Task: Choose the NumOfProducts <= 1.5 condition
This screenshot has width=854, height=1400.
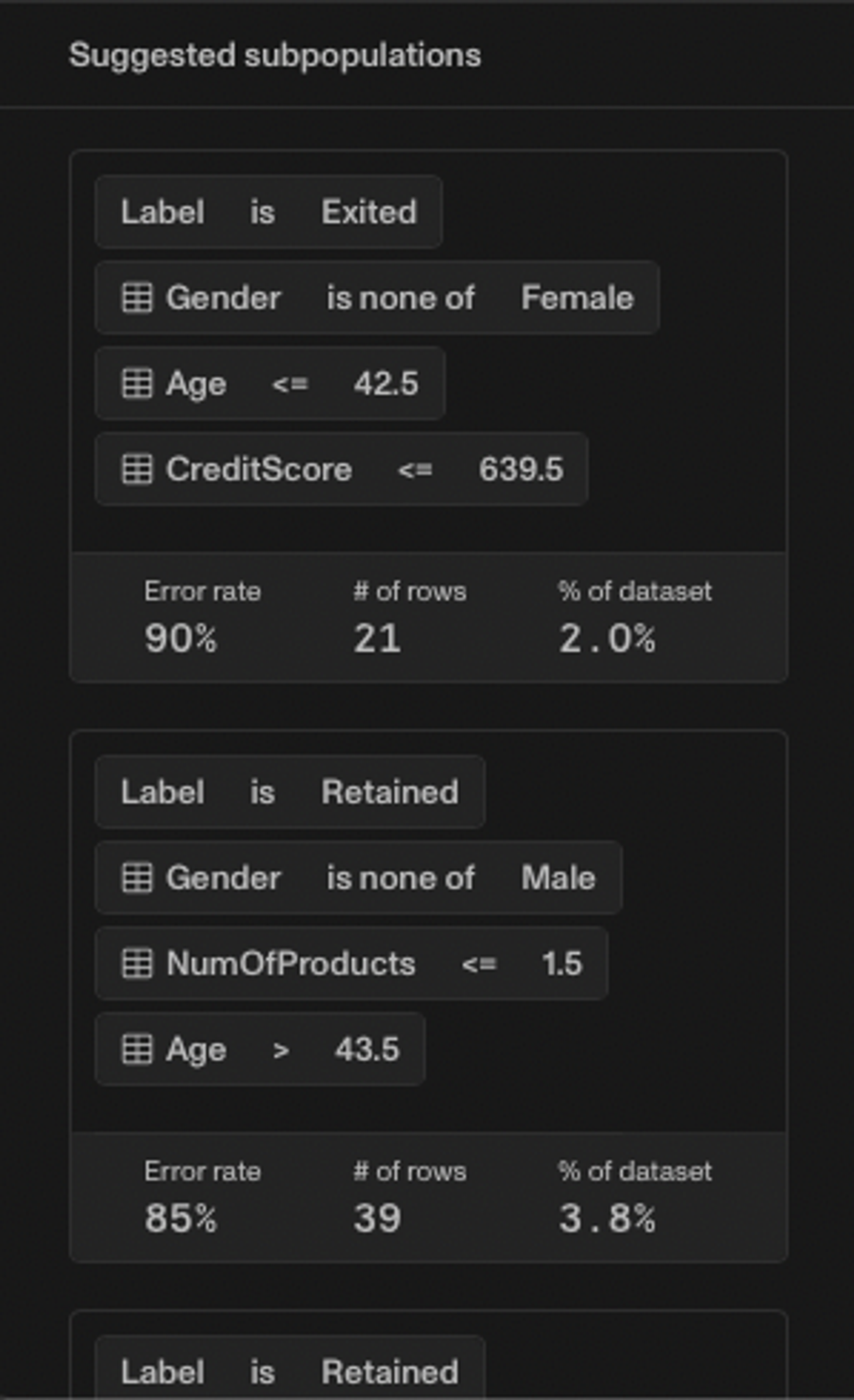Action: tap(351, 964)
